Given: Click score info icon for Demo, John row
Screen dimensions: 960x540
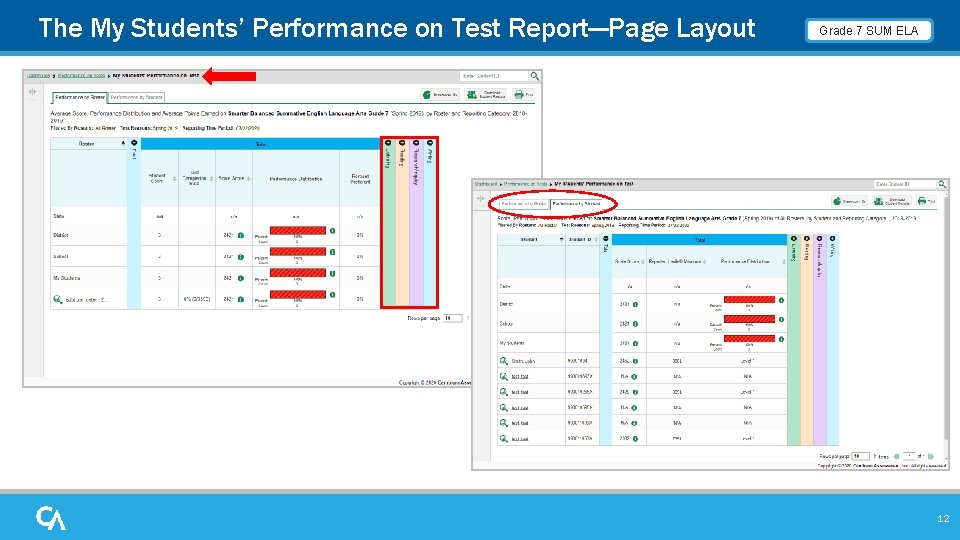Looking at the screenshot, I should coord(635,361).
